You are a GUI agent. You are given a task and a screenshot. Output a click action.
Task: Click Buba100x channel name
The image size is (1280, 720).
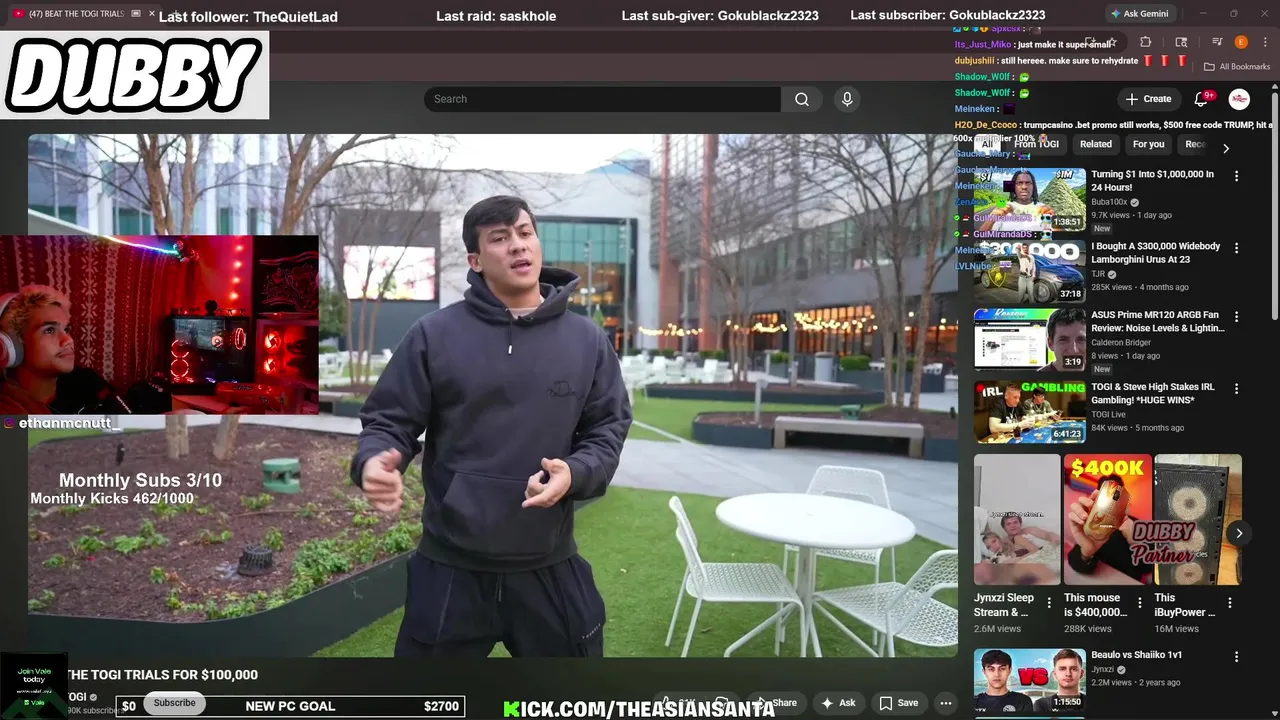(1108, 202)
